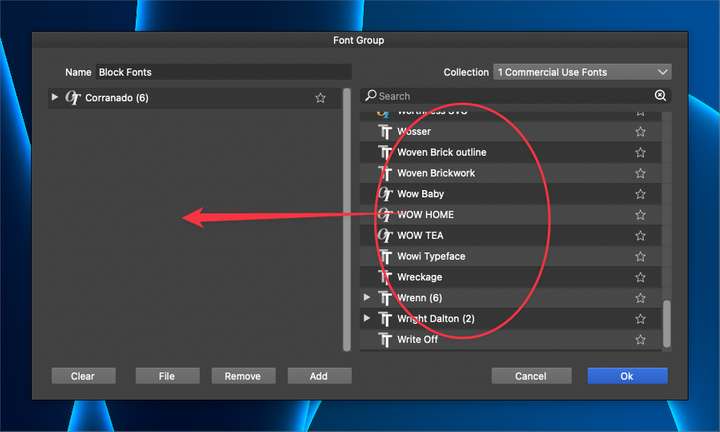Select the Wreckage font
The width and height of the screenshot is (720, 432).
tap(511, 277)
